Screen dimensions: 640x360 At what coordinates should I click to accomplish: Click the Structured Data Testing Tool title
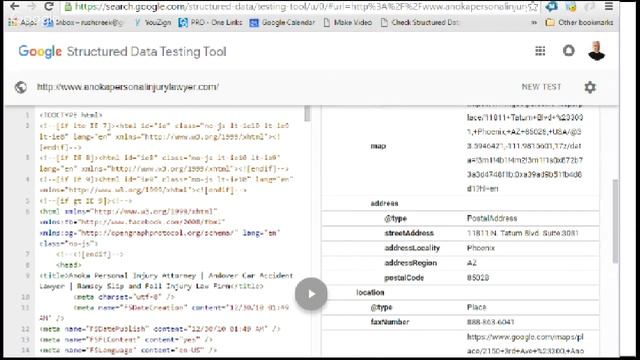[147, 52]
